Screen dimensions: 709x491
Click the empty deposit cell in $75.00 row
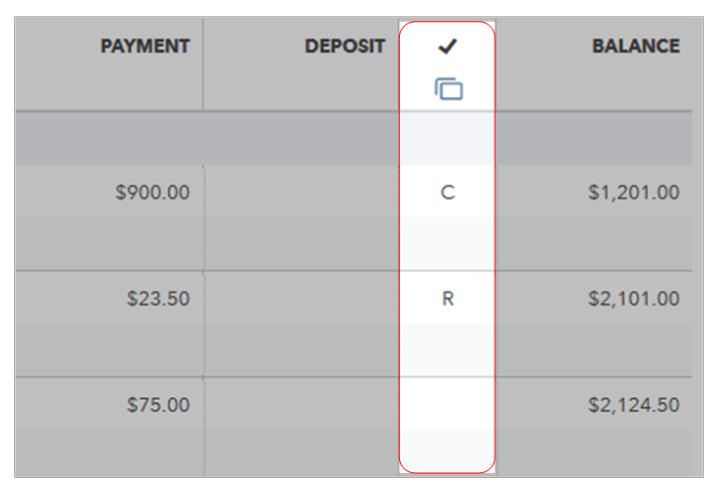coord(300,404)
